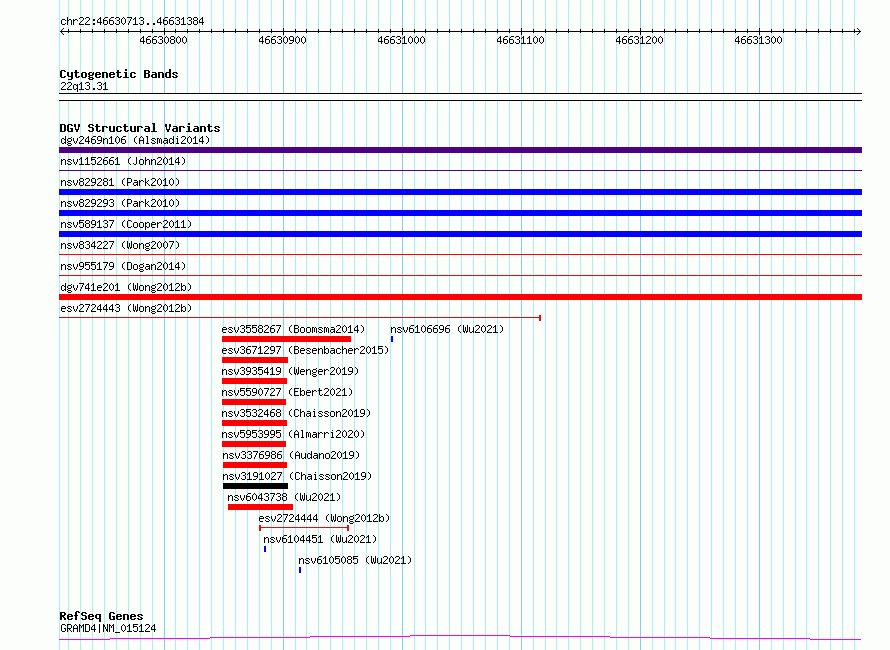Select the red bar under esv3558267

(x=287, y=339)
